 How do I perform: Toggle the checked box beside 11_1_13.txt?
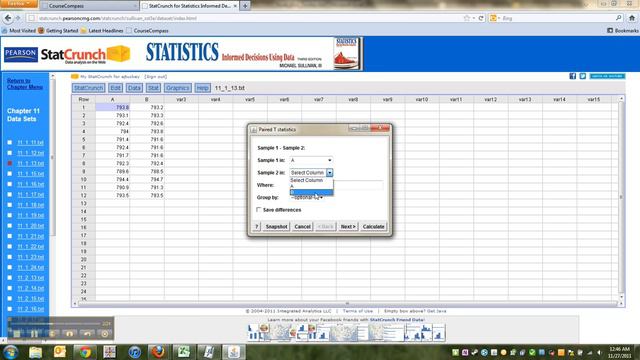(x=10, y=163)
